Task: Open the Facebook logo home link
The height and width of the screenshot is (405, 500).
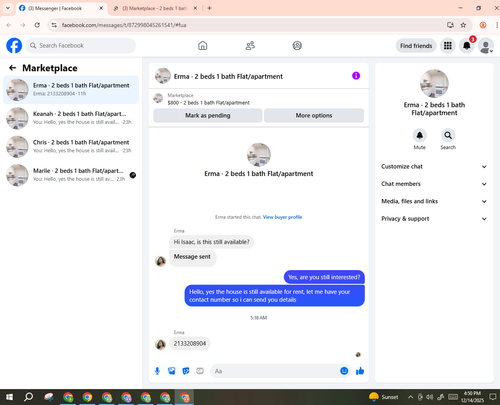Action: point(14,46)
